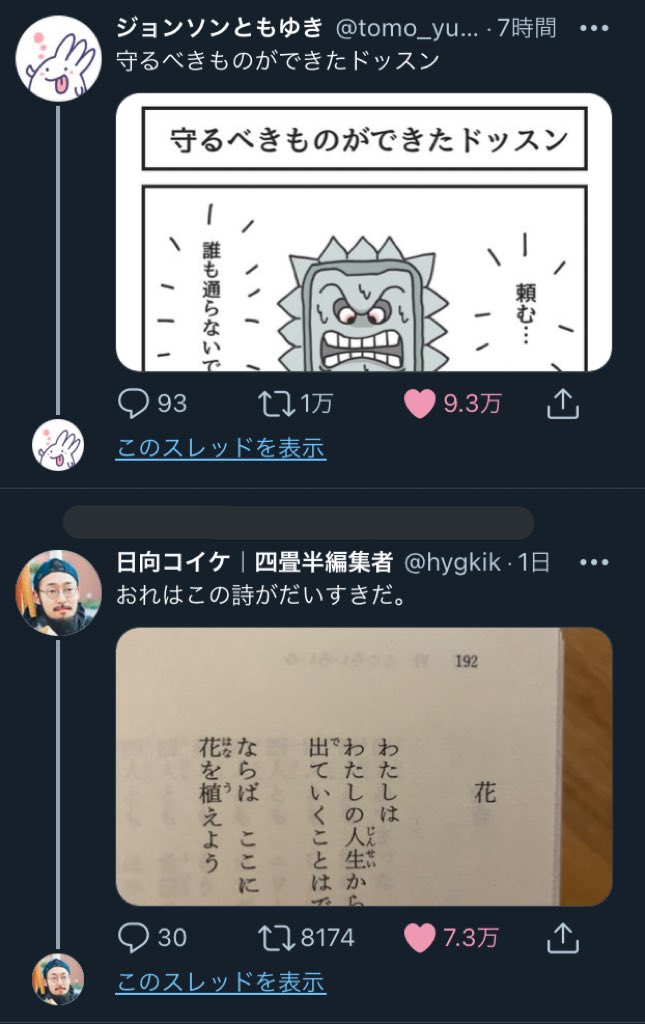Screen dimensions: 645x1024
Task: Open ジョンソンともゆき display name
Action: coord(220,27)
